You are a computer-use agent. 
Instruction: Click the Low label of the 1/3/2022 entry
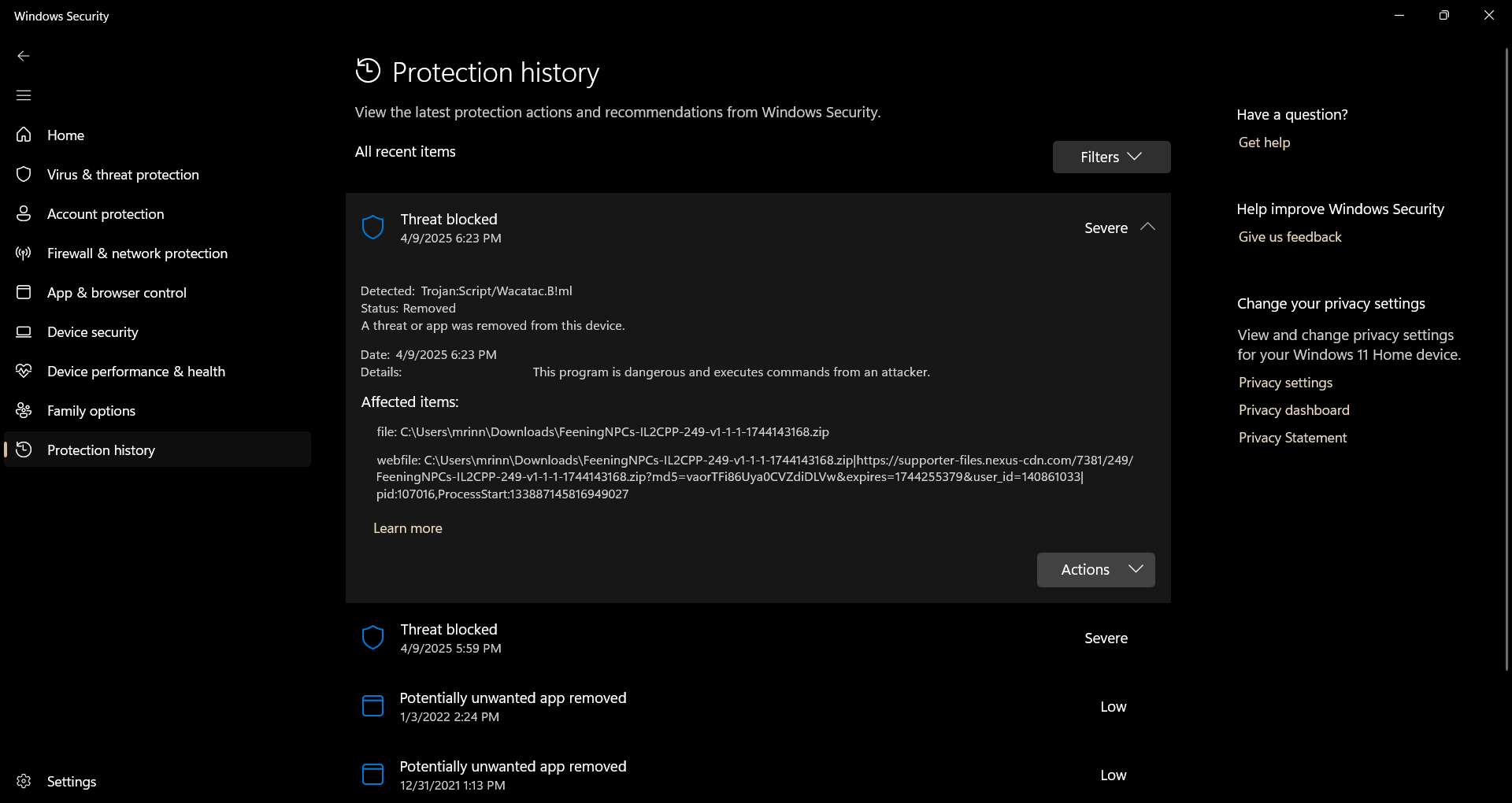1113,707
